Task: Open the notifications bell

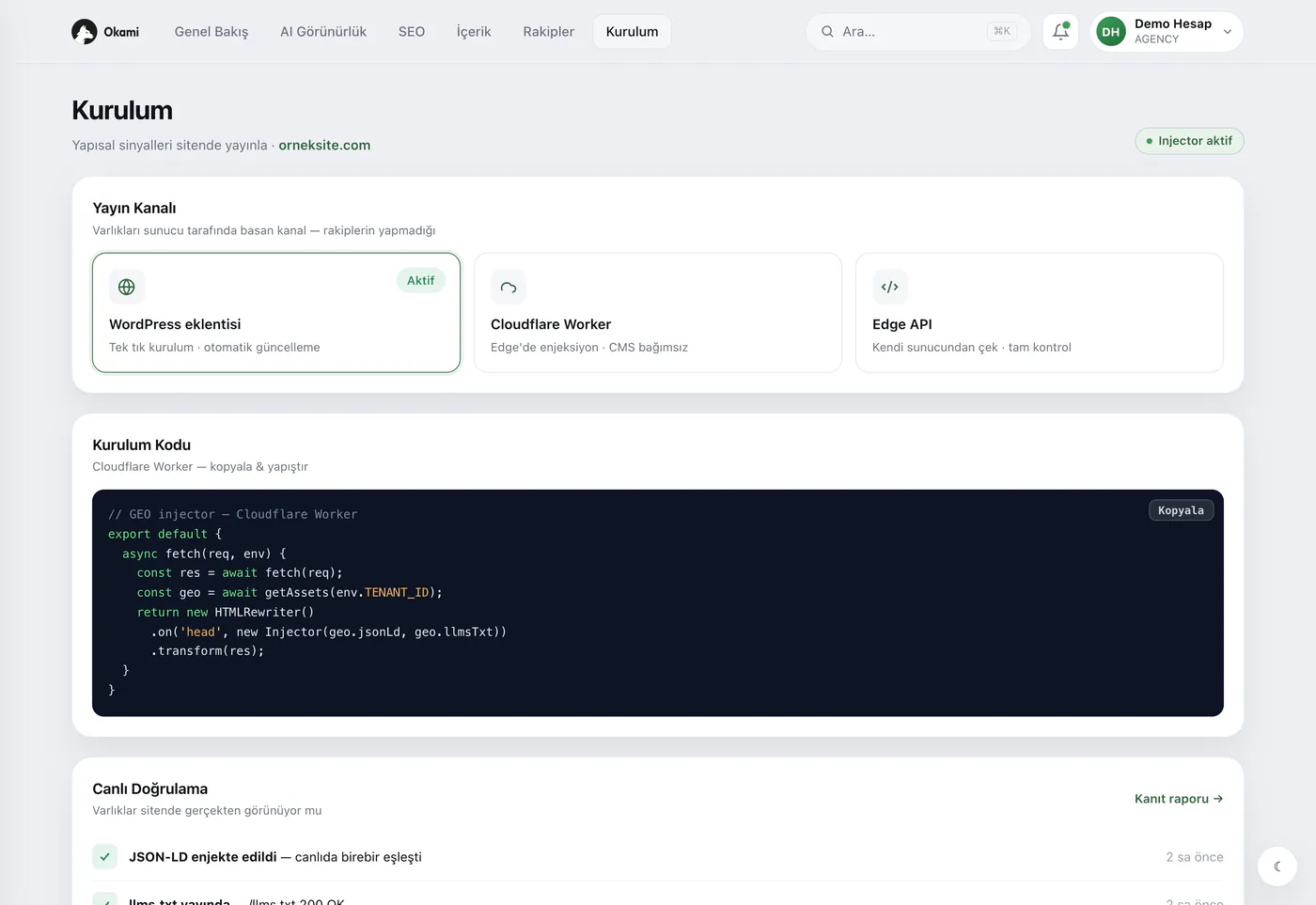Action: [x=1060, y=31]
